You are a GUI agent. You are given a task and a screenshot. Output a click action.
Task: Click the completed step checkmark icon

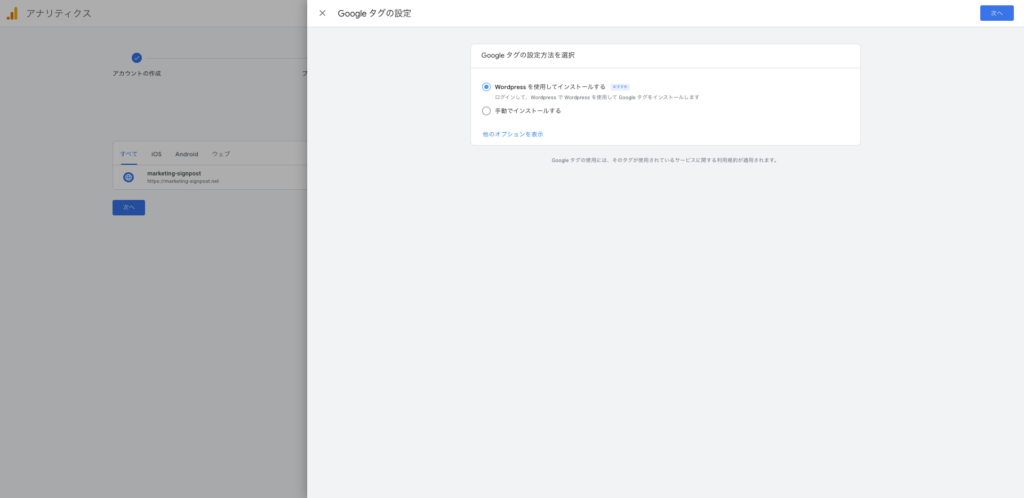[136, 58]
